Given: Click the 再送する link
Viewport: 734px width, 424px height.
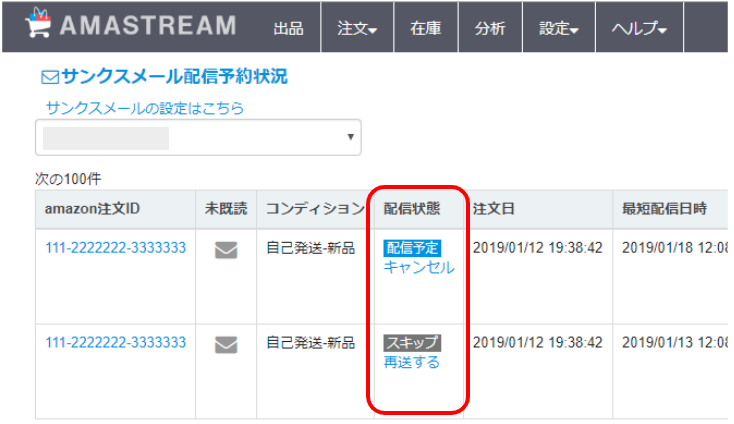Looking at the screenshot, I should click(x=412, y=362).
